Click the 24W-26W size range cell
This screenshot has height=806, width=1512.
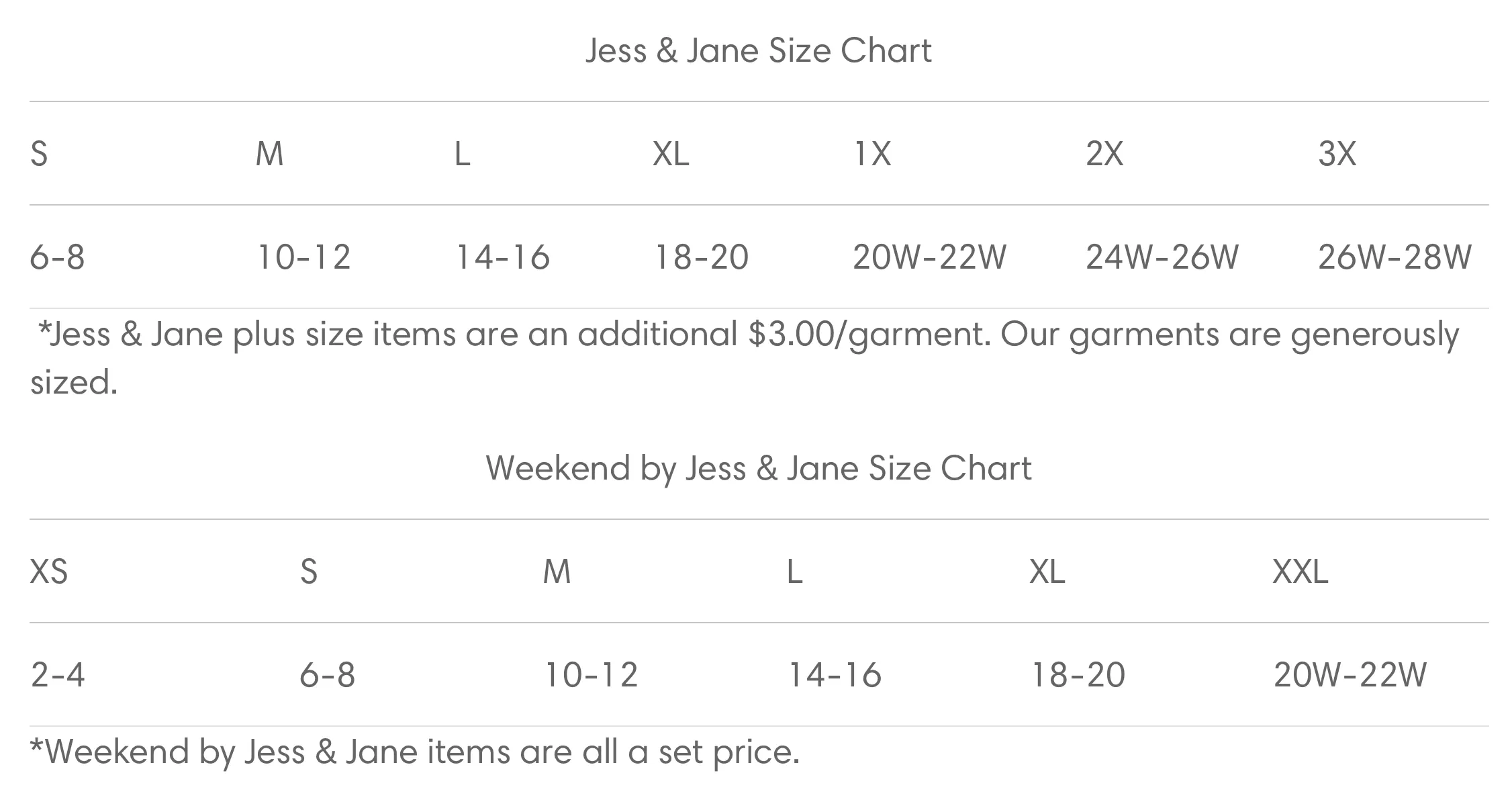pyautogui.click(x=1162, y=257)
